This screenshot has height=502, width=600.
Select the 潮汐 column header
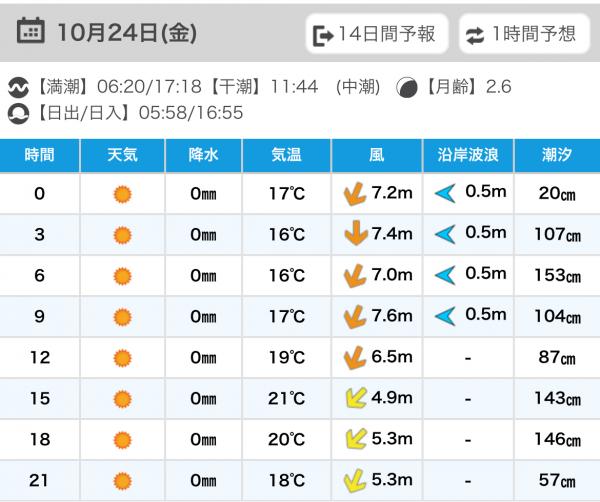[558, 155]
